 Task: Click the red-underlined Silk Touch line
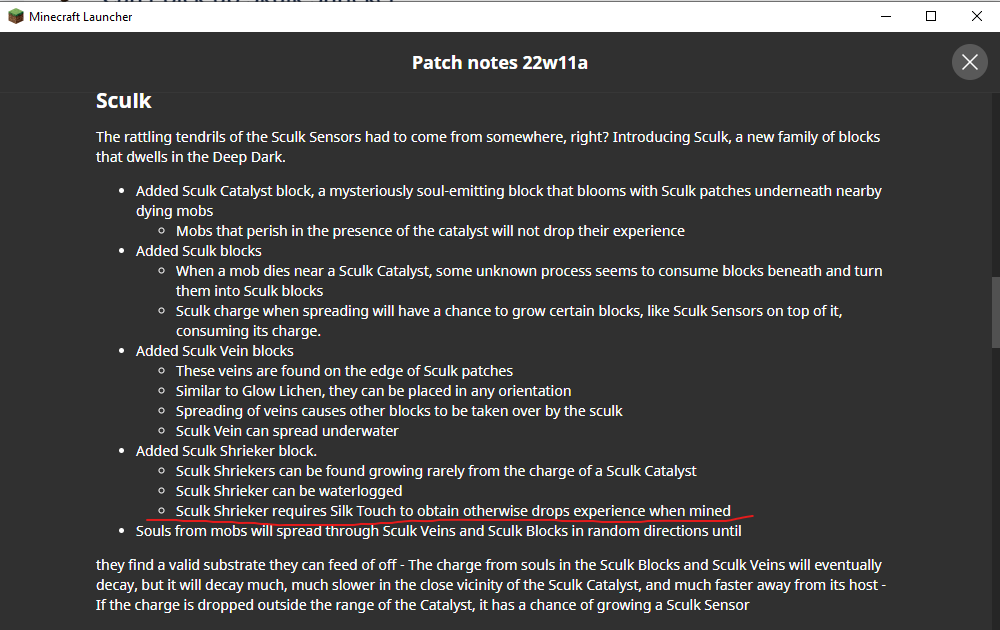[453, 511]
